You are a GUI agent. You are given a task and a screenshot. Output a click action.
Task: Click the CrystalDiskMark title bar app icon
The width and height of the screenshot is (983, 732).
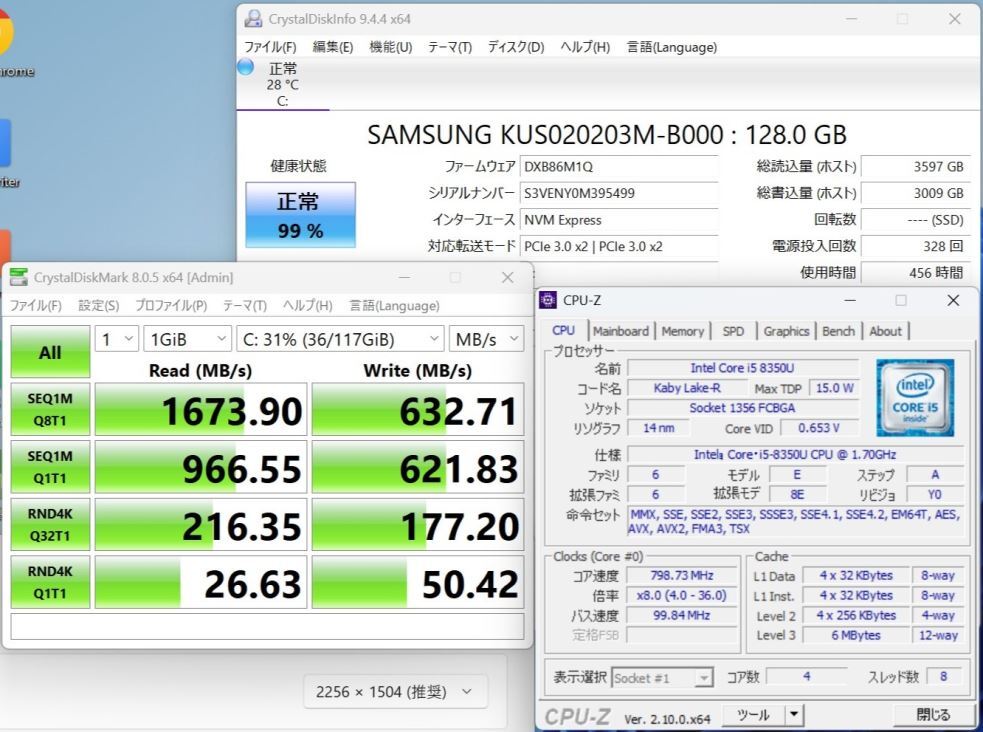19,277
